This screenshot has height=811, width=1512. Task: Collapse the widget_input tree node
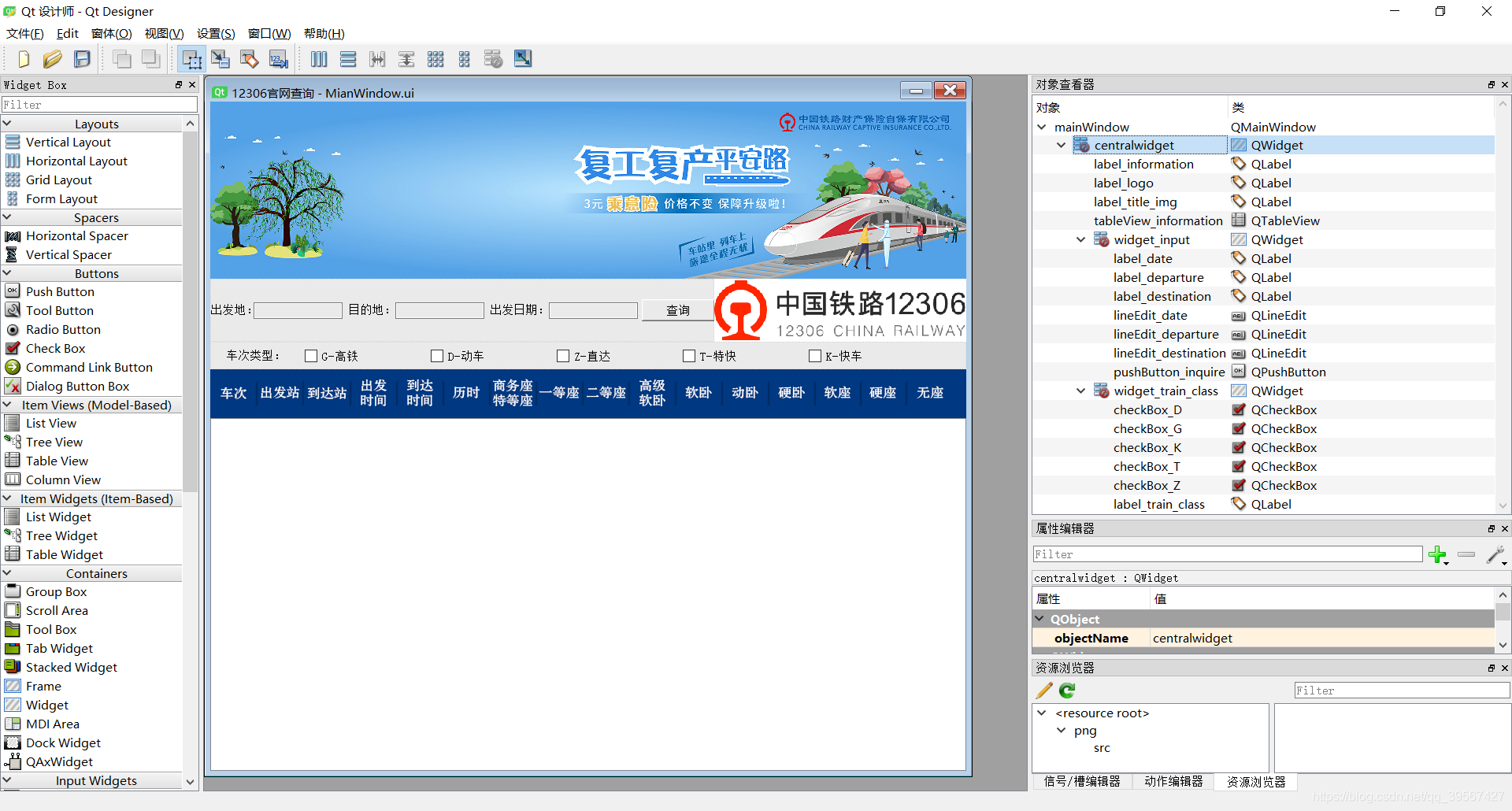pyautogui.click(x=1081, y=239)
